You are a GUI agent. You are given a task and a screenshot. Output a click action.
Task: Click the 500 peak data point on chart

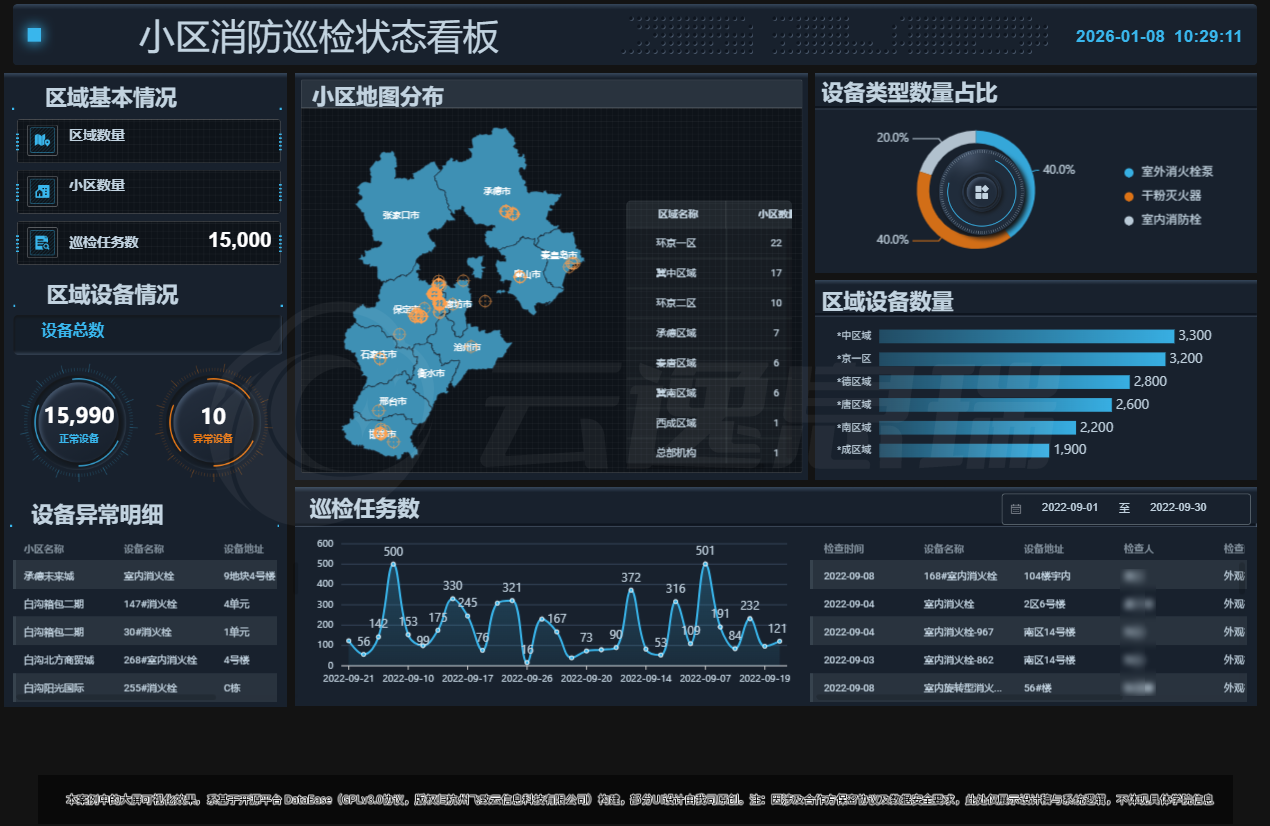[393, 564]
